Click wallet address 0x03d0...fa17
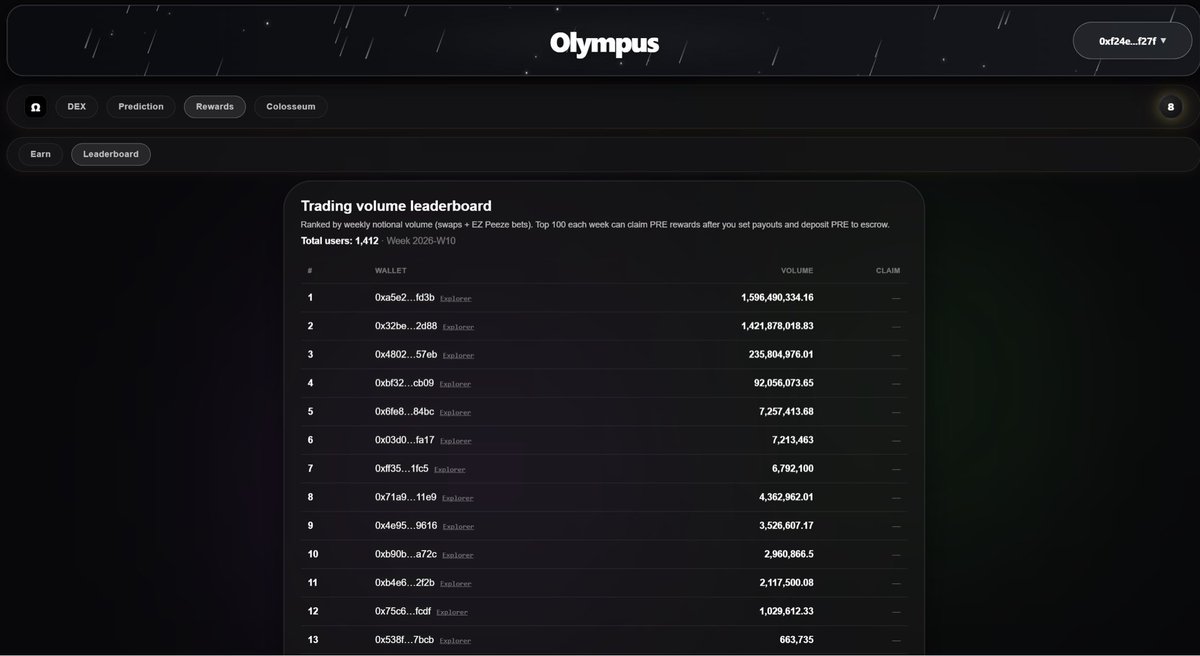Screen dimensions: 1200x656 click(404, 440)
